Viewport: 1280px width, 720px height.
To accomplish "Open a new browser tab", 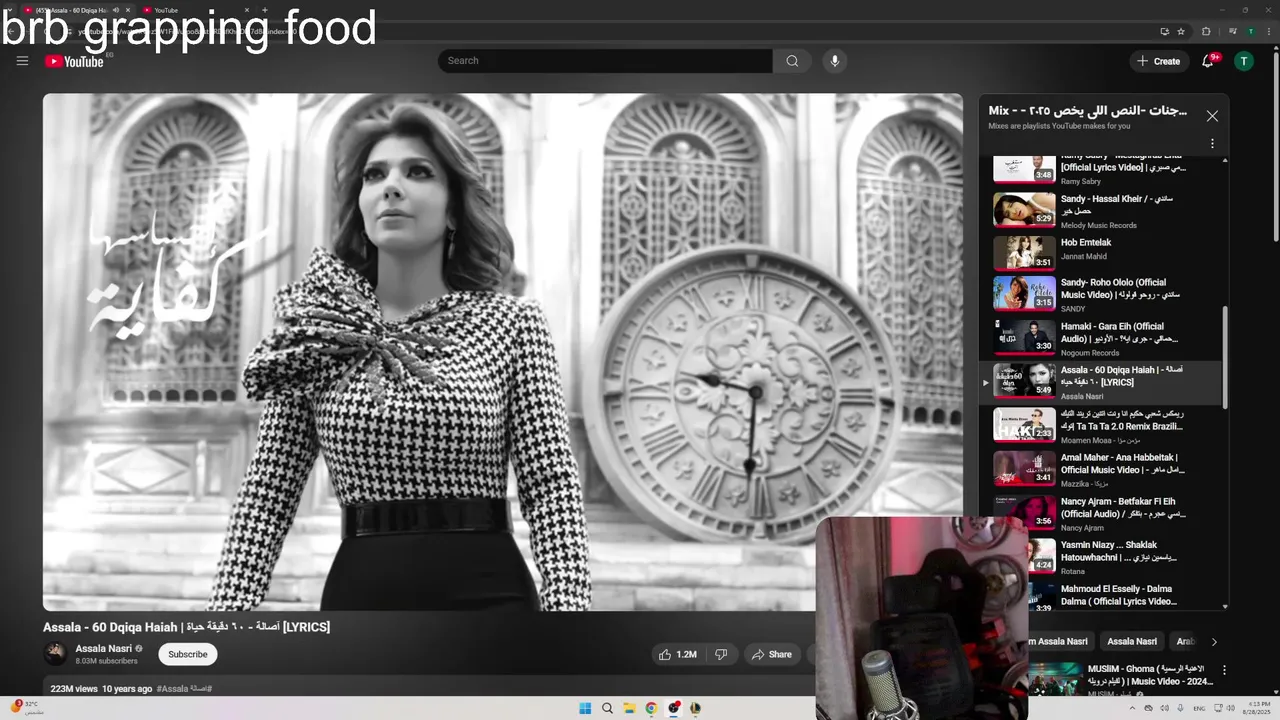I will (x=264, y=10).
